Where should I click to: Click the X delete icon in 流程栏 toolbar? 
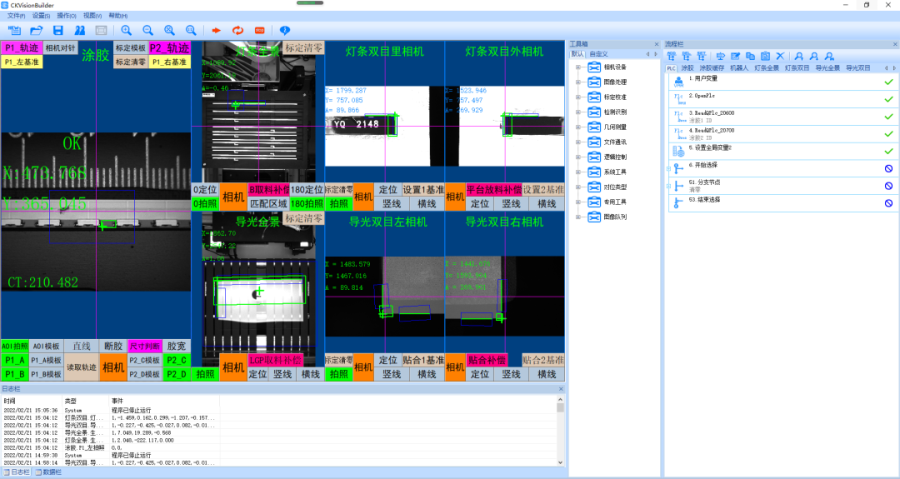pos(780,55)
